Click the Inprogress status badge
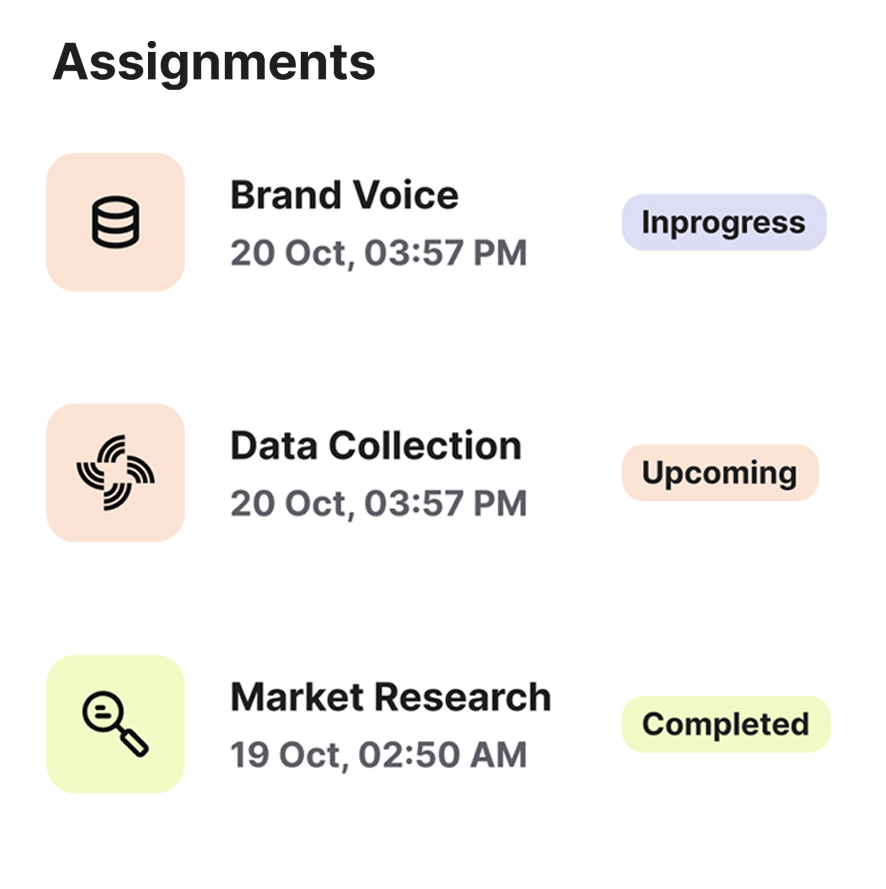Image resolution: width=886 pixels, height=889 pixels. click(723, 222)
